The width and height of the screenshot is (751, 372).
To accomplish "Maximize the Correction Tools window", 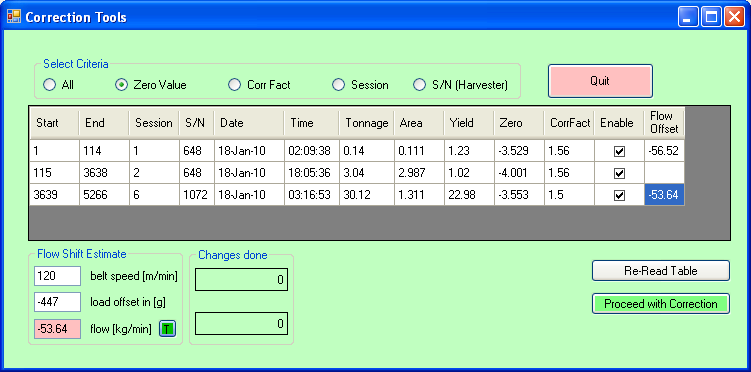I will pyautogui.click(x=711, y=18).
